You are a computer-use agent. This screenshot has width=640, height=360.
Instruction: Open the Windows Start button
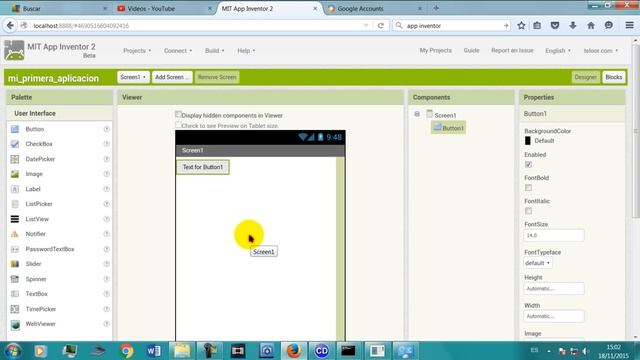click(13, 351)
